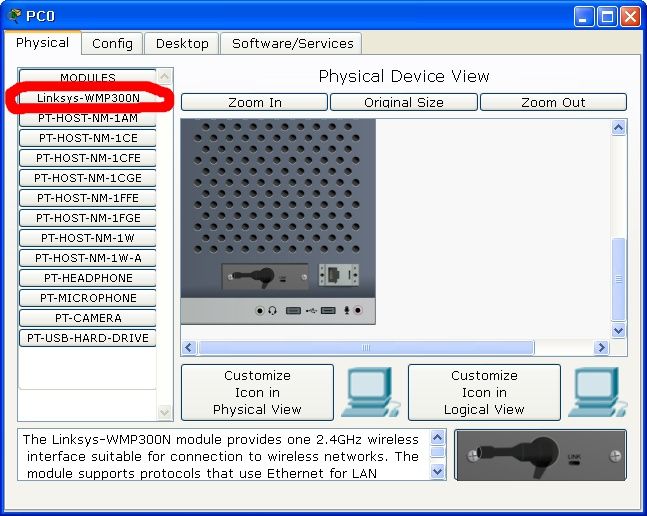647x516 pixels.
Task: Click the description box scroll up arrow
Action: (x=437, y=437)
